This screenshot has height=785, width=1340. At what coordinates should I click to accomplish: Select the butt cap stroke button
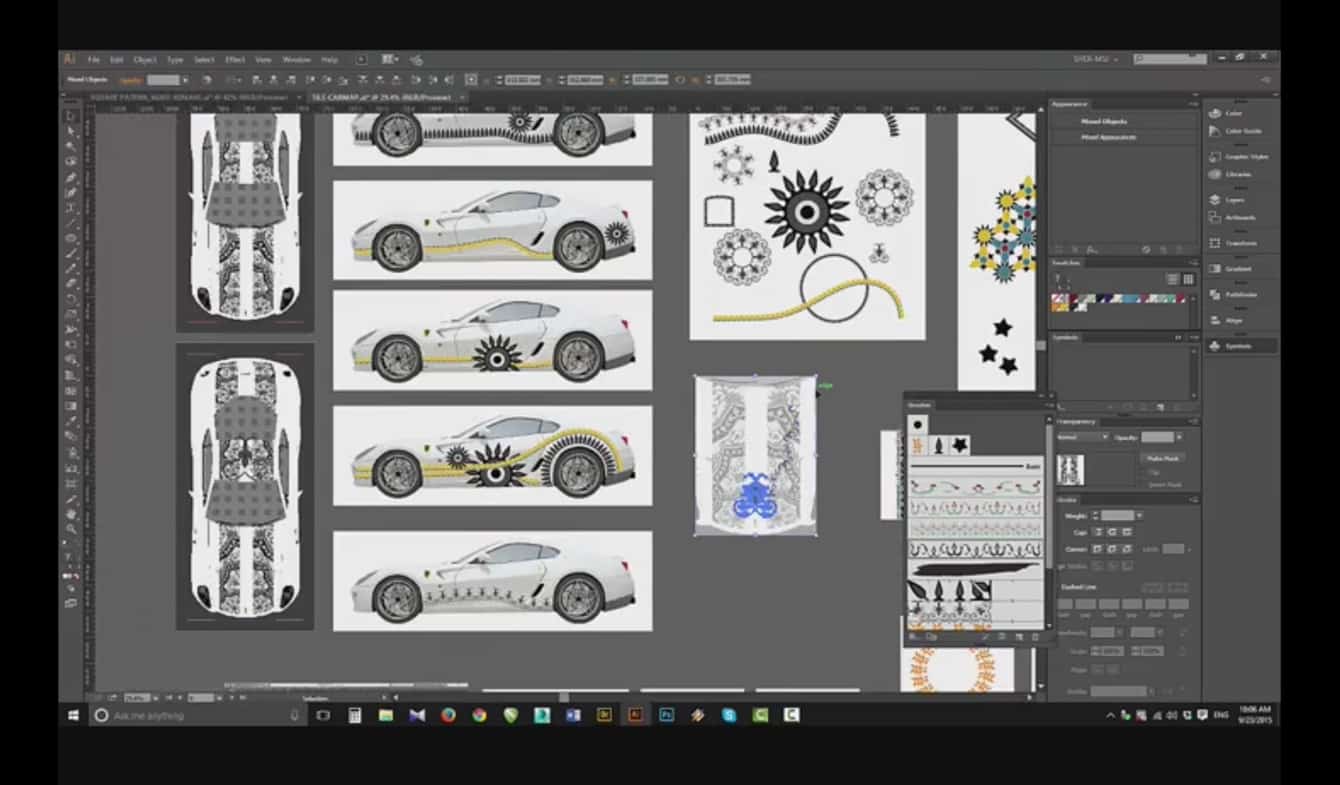coord(1097,532)
